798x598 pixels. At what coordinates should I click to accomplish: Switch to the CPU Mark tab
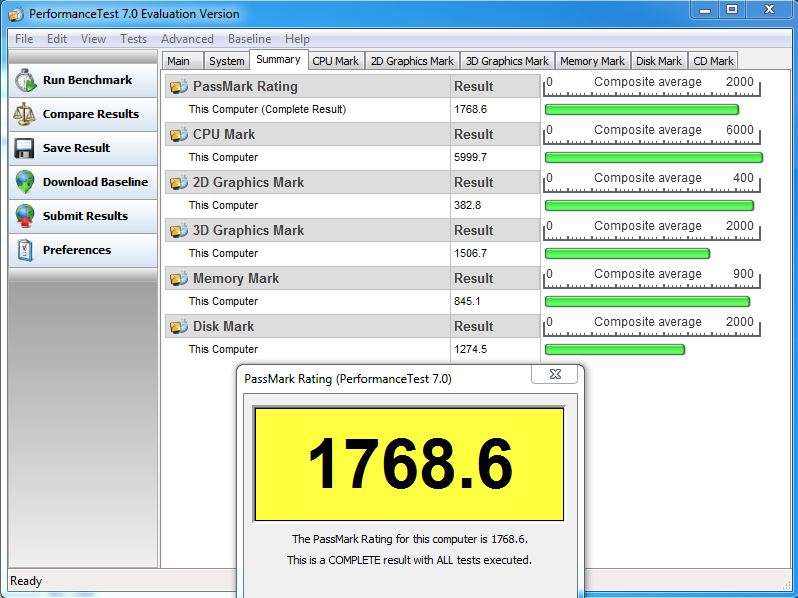tap(335, 61)
